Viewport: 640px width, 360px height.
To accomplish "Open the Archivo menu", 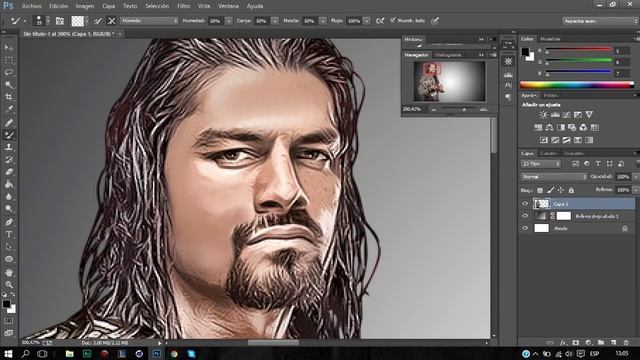I will pos(31,6).
